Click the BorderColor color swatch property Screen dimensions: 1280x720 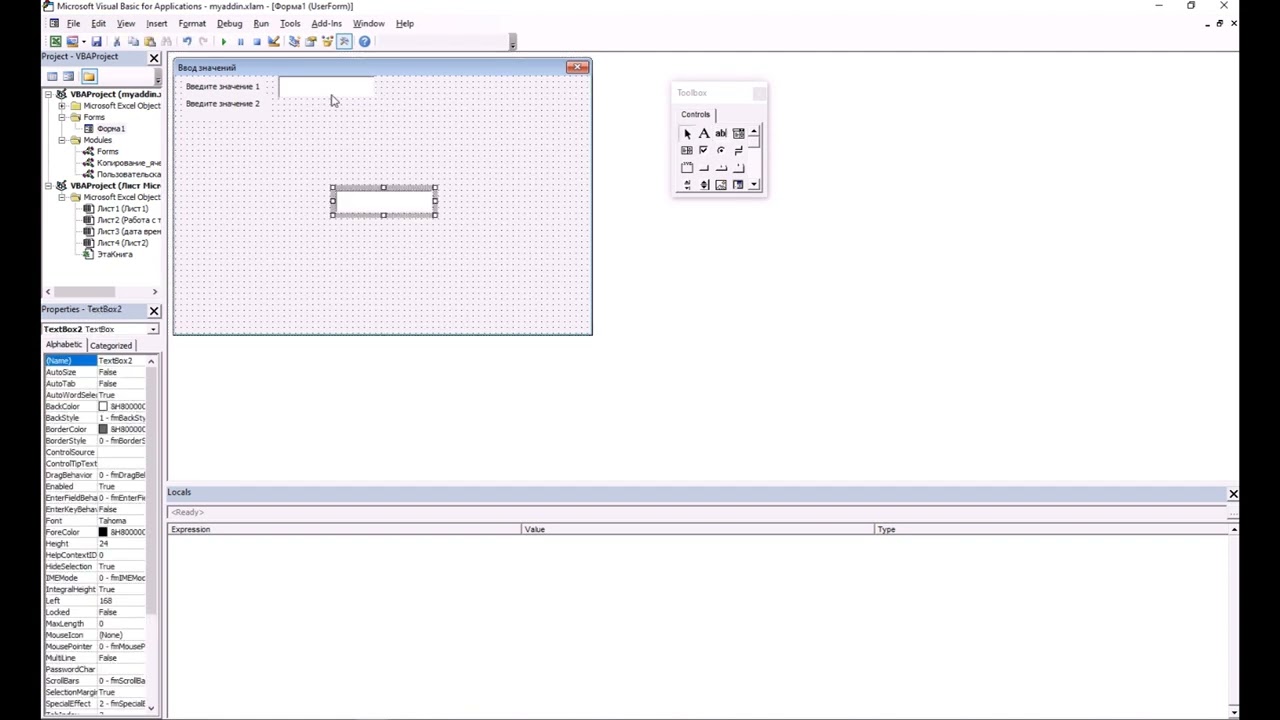[102, 429]
